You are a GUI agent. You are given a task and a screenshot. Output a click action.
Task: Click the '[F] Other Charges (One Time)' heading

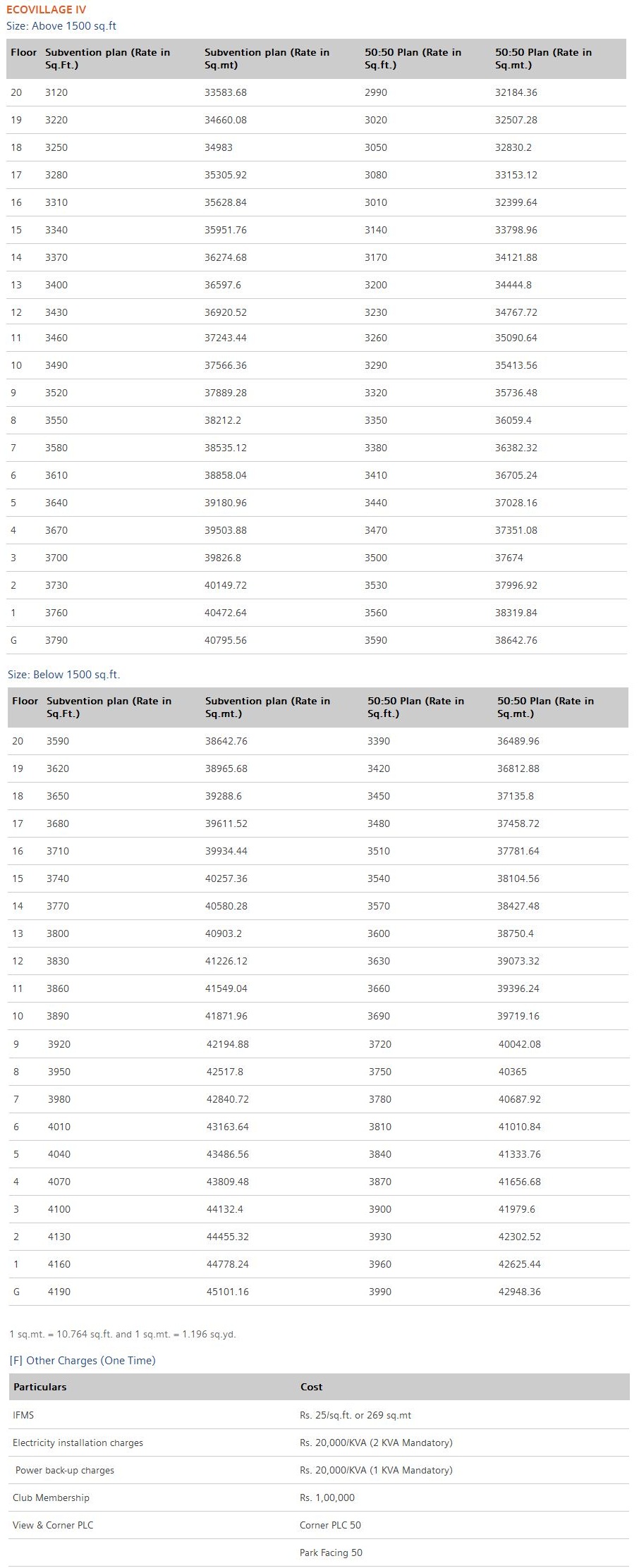[83, 1360]
